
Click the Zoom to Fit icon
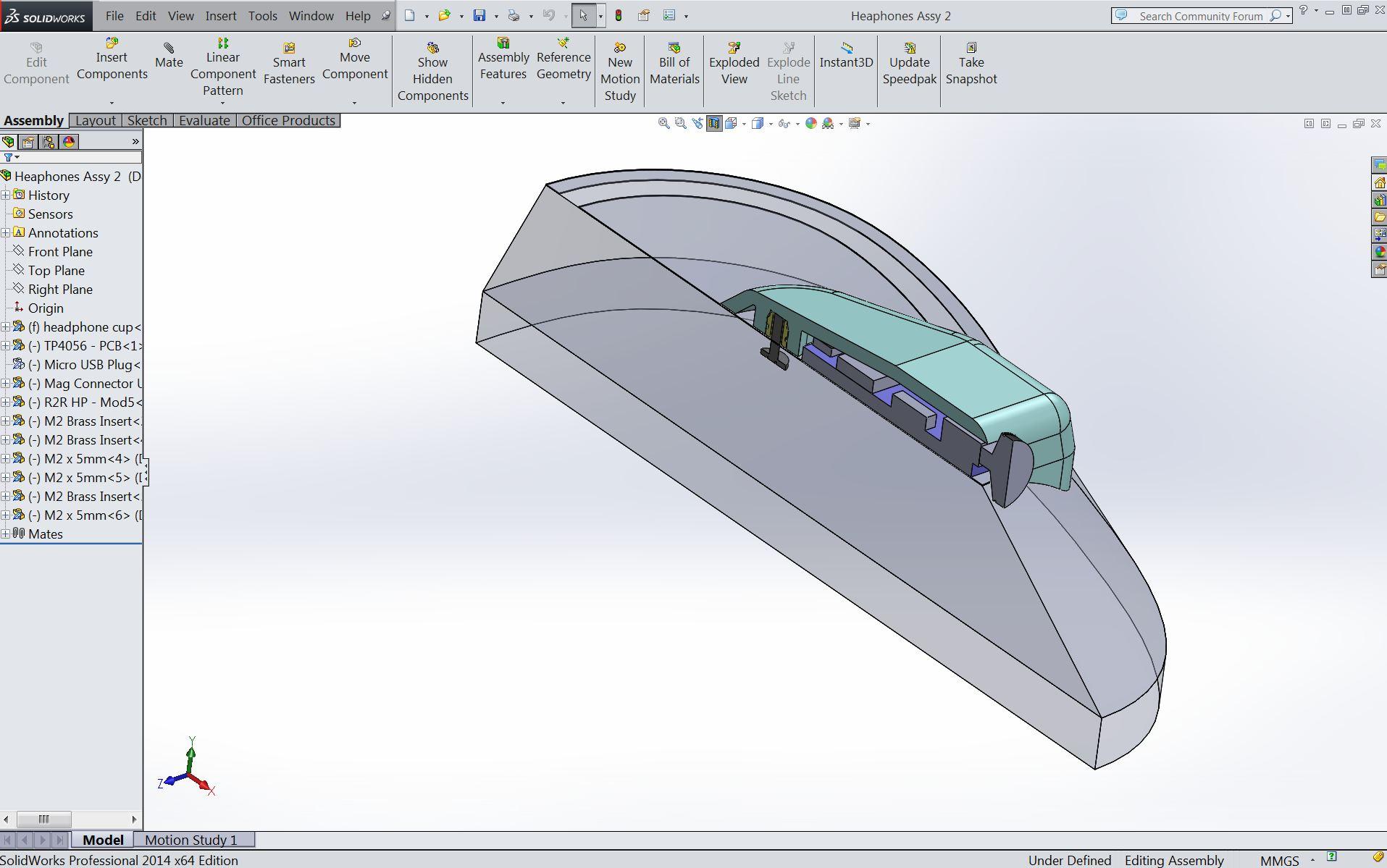point(663,123)
